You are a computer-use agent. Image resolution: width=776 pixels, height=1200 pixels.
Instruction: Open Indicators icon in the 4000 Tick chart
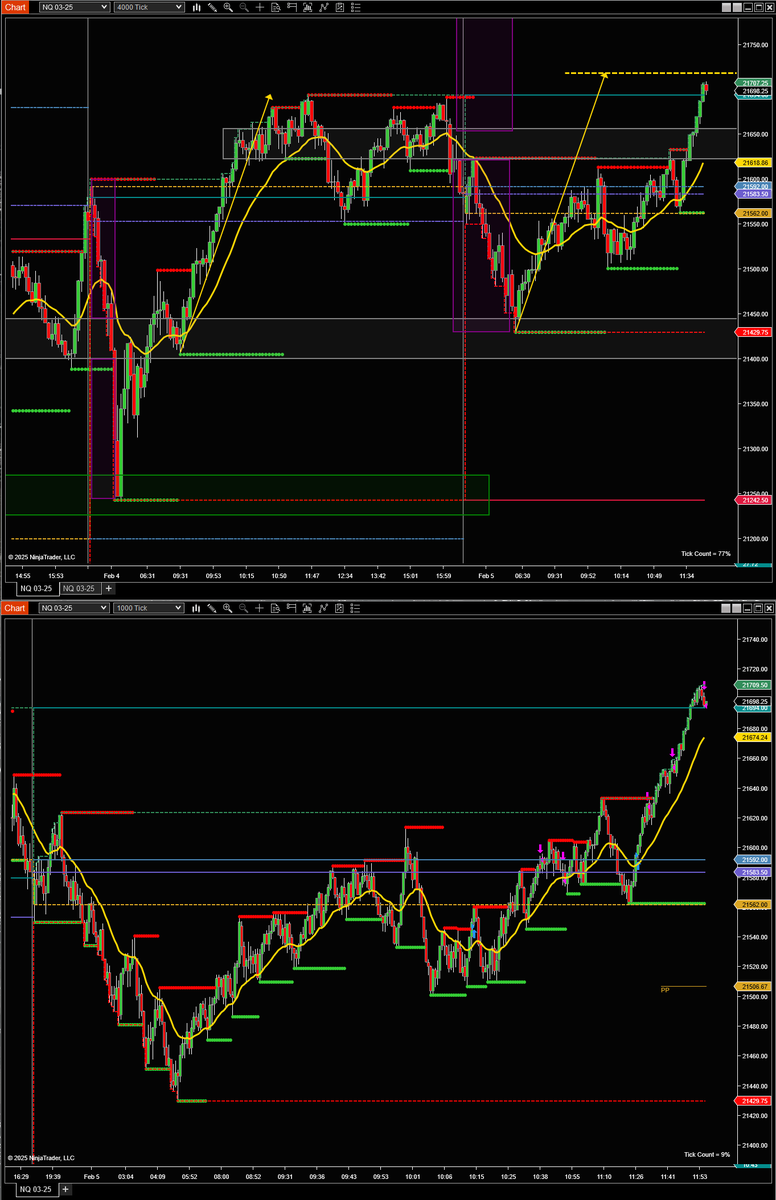325,7
